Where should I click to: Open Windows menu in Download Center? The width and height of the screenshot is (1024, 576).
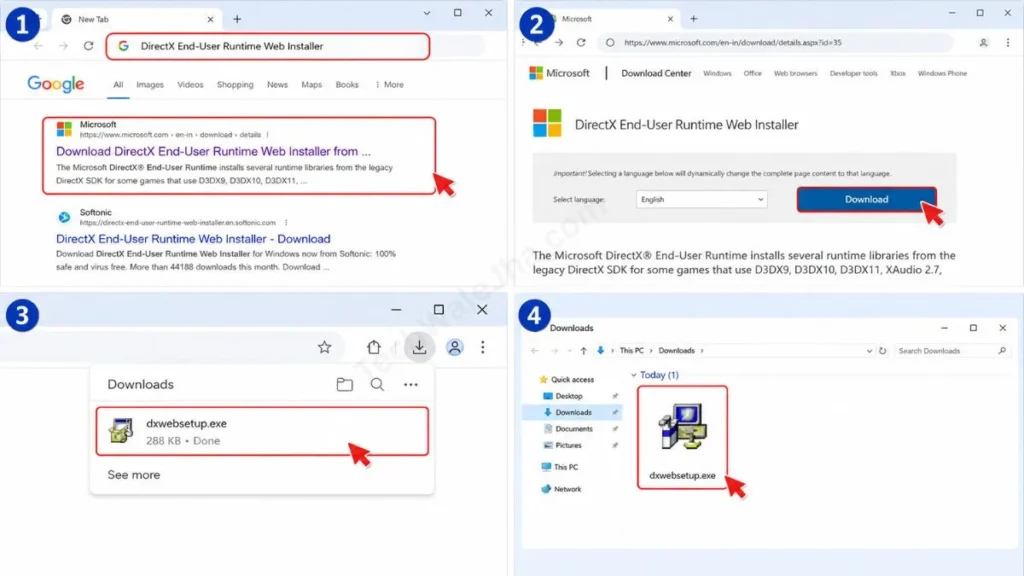point(717,73)
